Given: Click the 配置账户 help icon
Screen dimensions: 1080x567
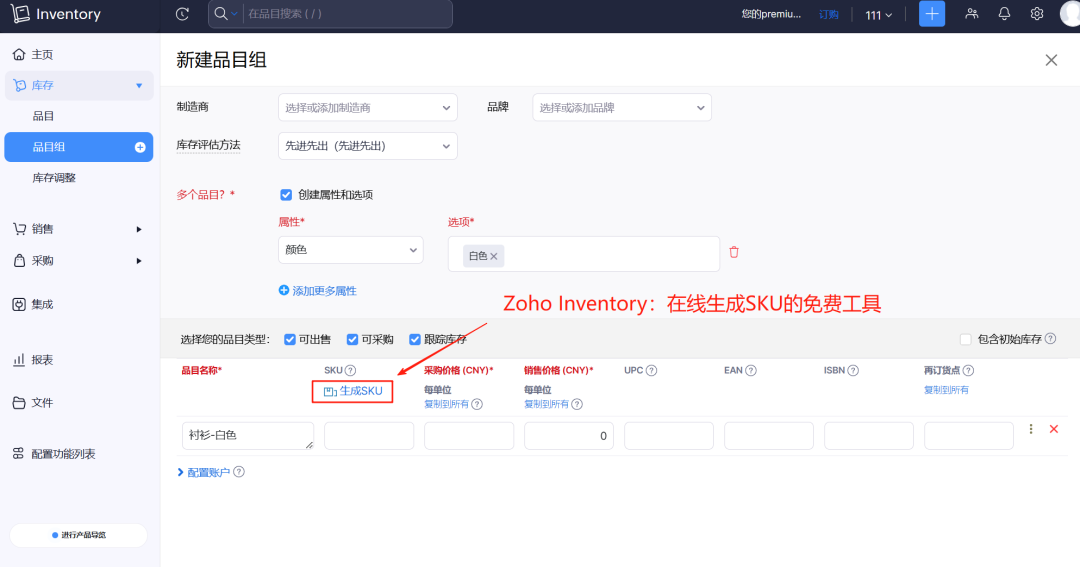Looking at the screenshot, I should 238,472.
